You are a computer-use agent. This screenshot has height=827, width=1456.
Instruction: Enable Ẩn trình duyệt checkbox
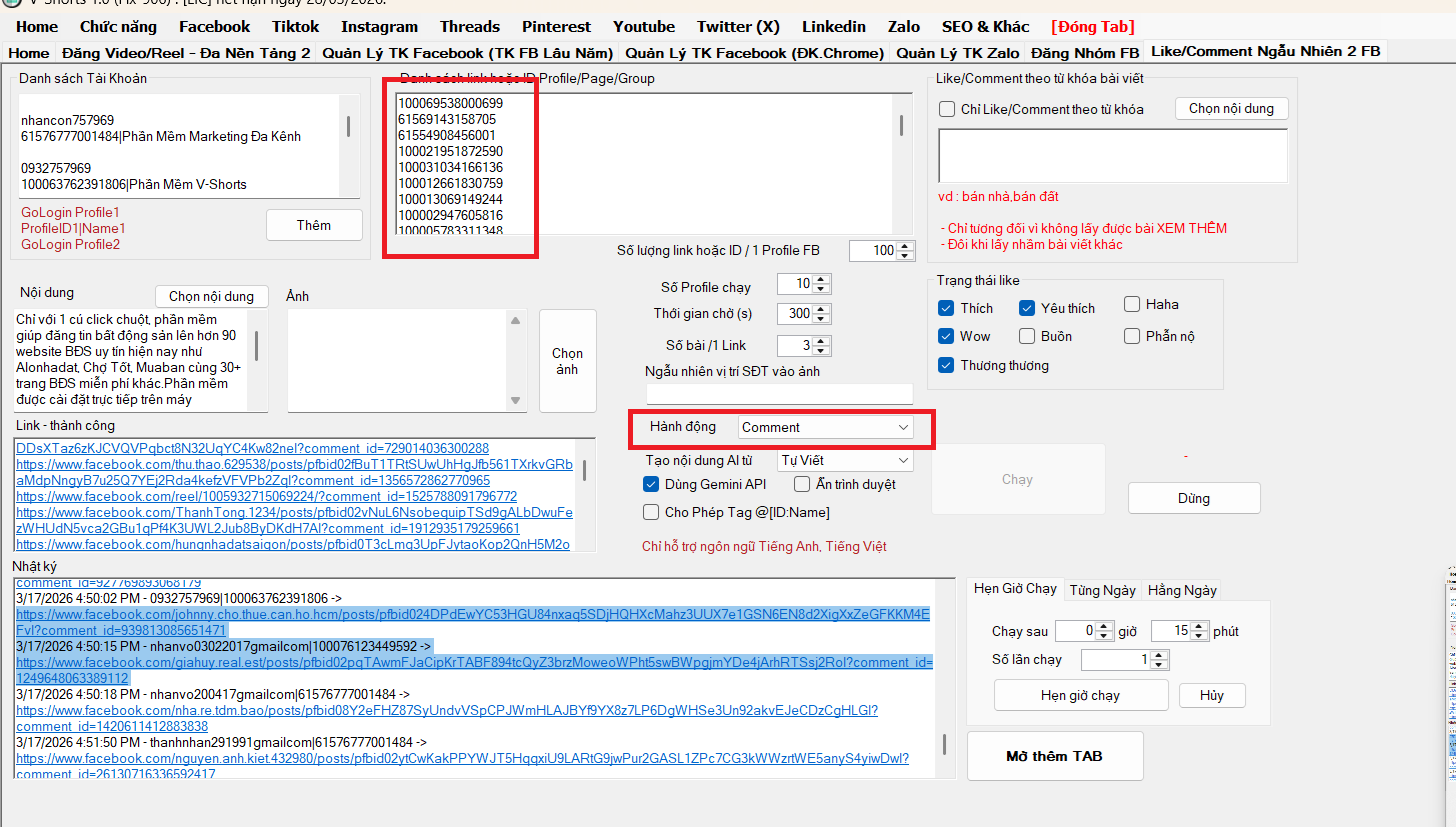click(x=802, y=485)
